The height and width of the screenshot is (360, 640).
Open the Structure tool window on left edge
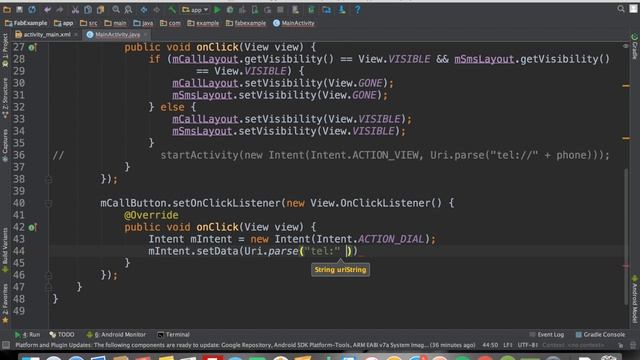point(5,99)
